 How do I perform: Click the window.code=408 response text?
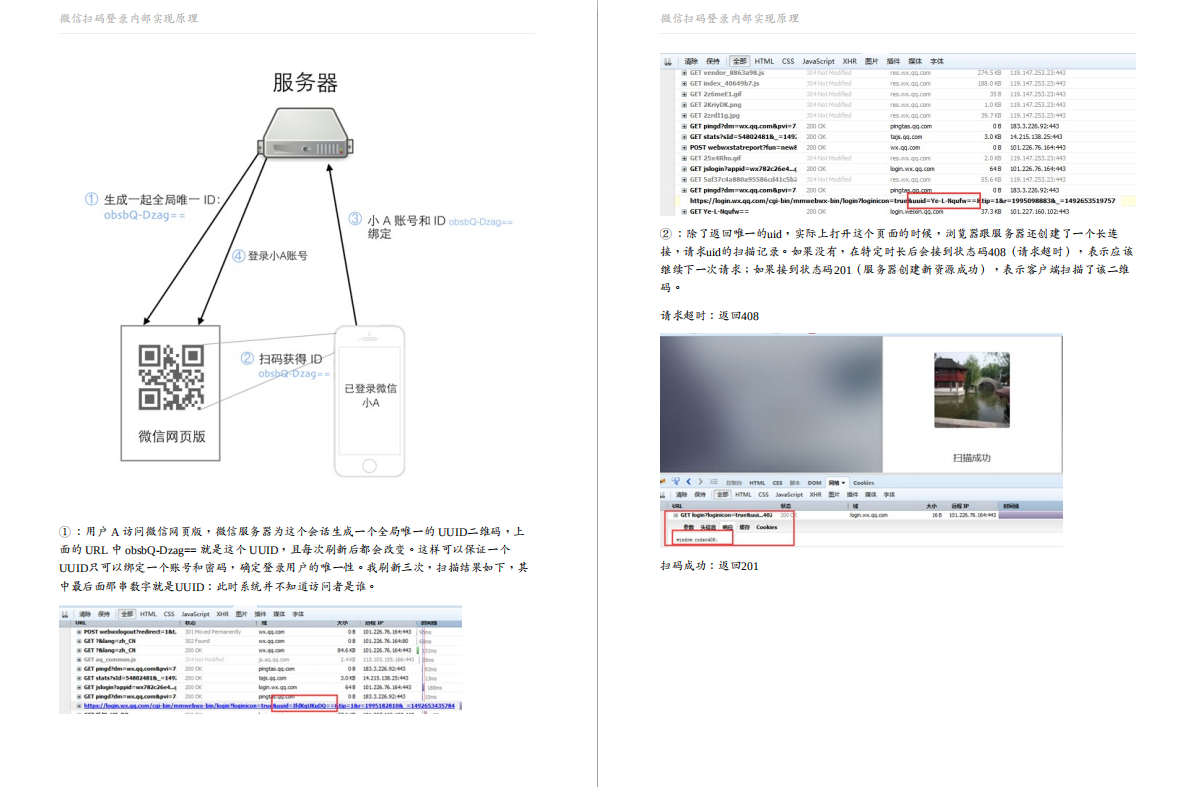(x=697, y=540)
